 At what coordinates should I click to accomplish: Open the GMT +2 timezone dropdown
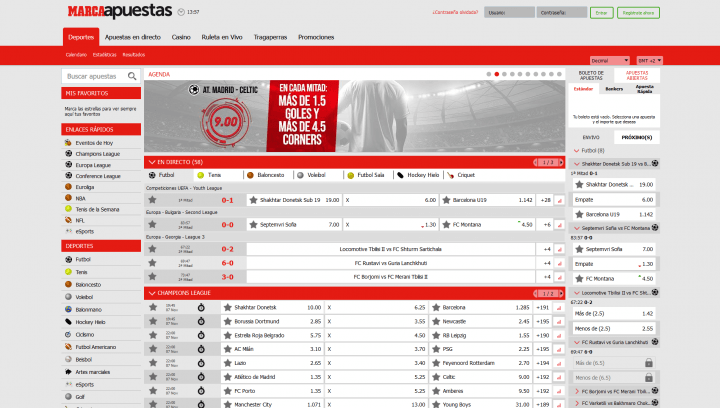pos(649,60)
